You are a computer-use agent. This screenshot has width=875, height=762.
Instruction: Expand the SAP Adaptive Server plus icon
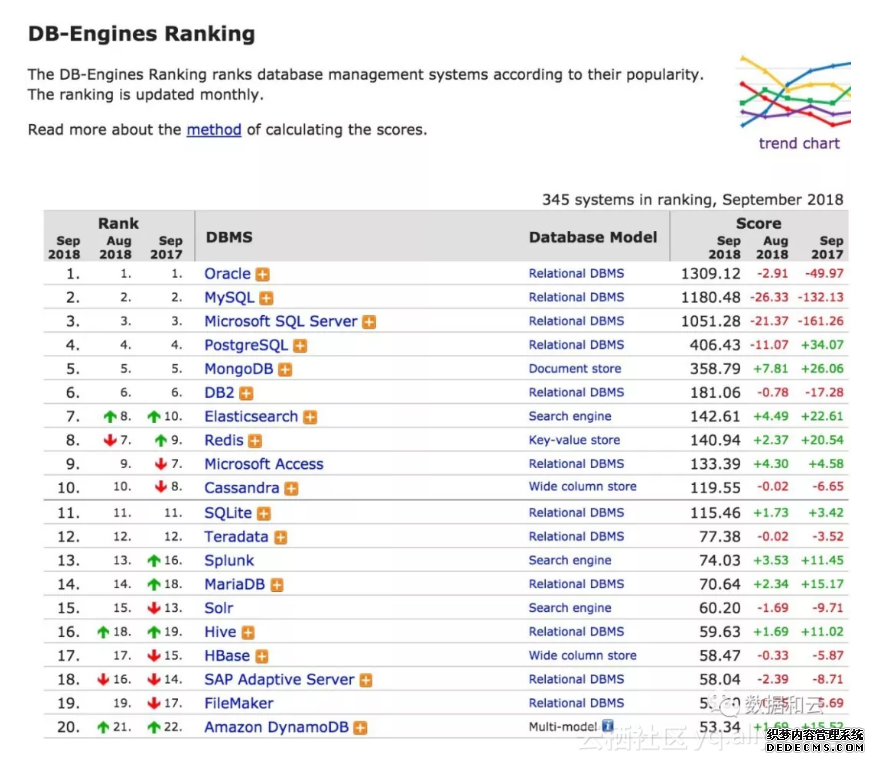tap(366, 680)
